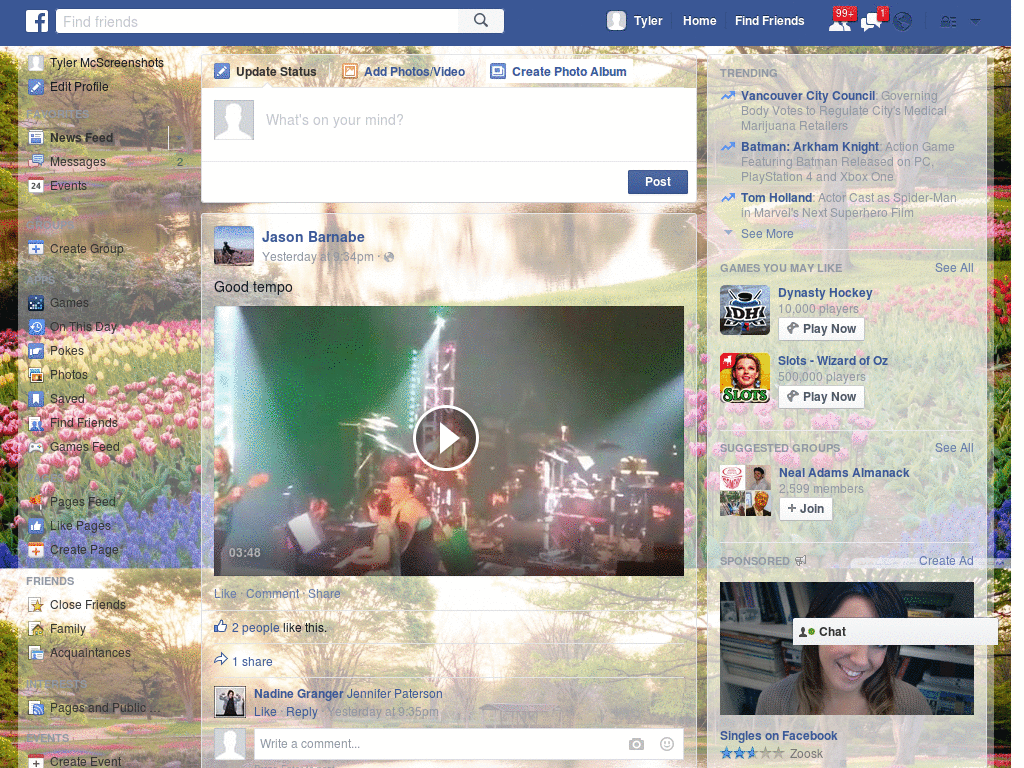1024x768 pixels.
Task: Open the Pokes sidebar icon
Action: point(36,351)
